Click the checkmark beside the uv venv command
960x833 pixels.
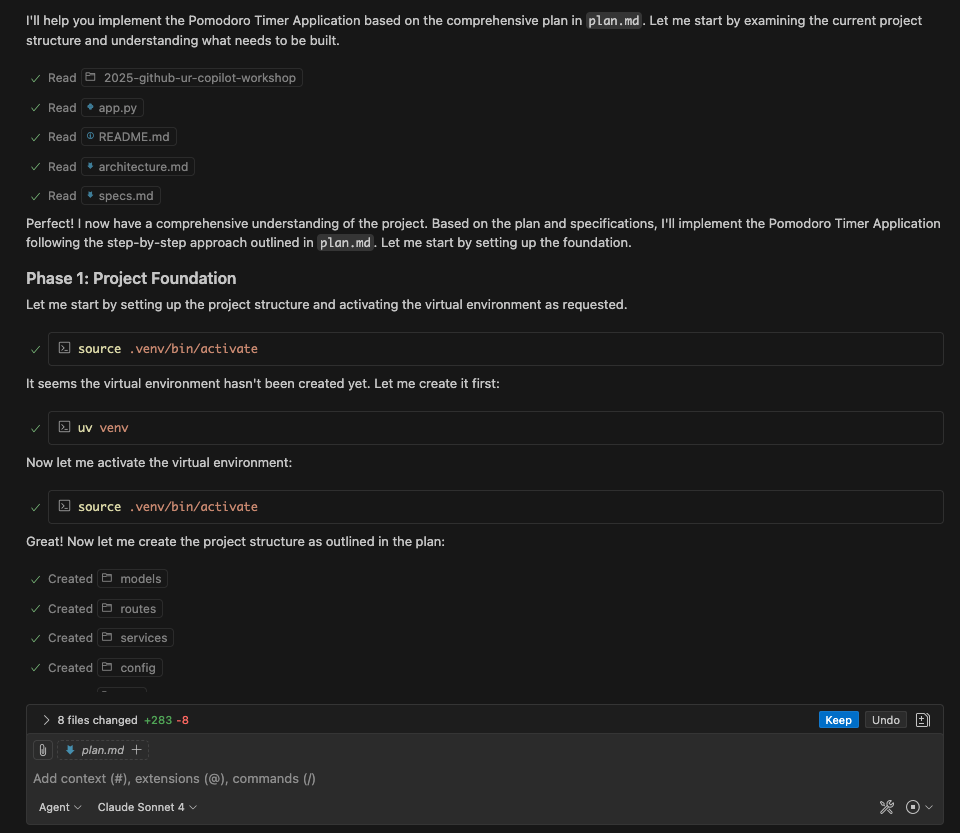click(x=35, y=427)
